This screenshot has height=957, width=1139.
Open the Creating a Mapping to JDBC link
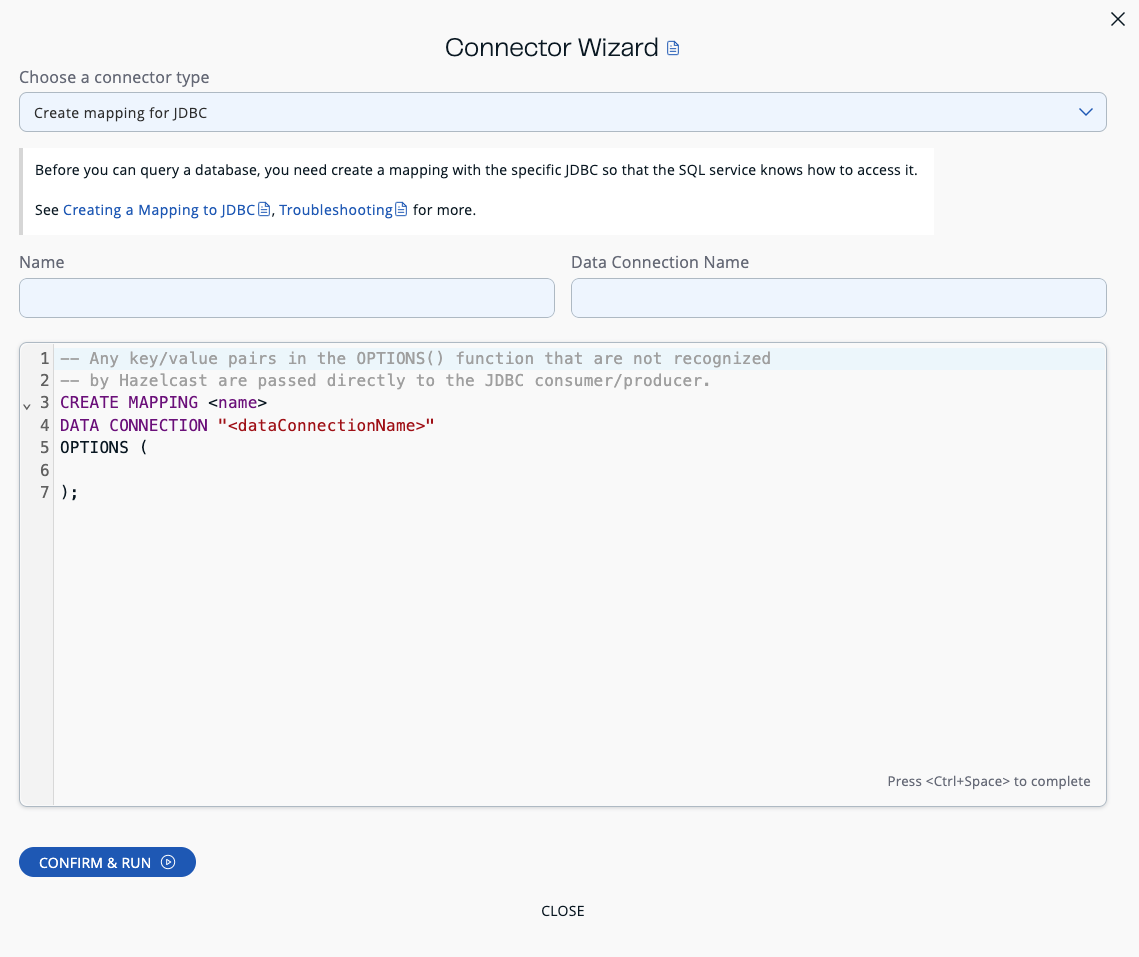tap(157, 209)
